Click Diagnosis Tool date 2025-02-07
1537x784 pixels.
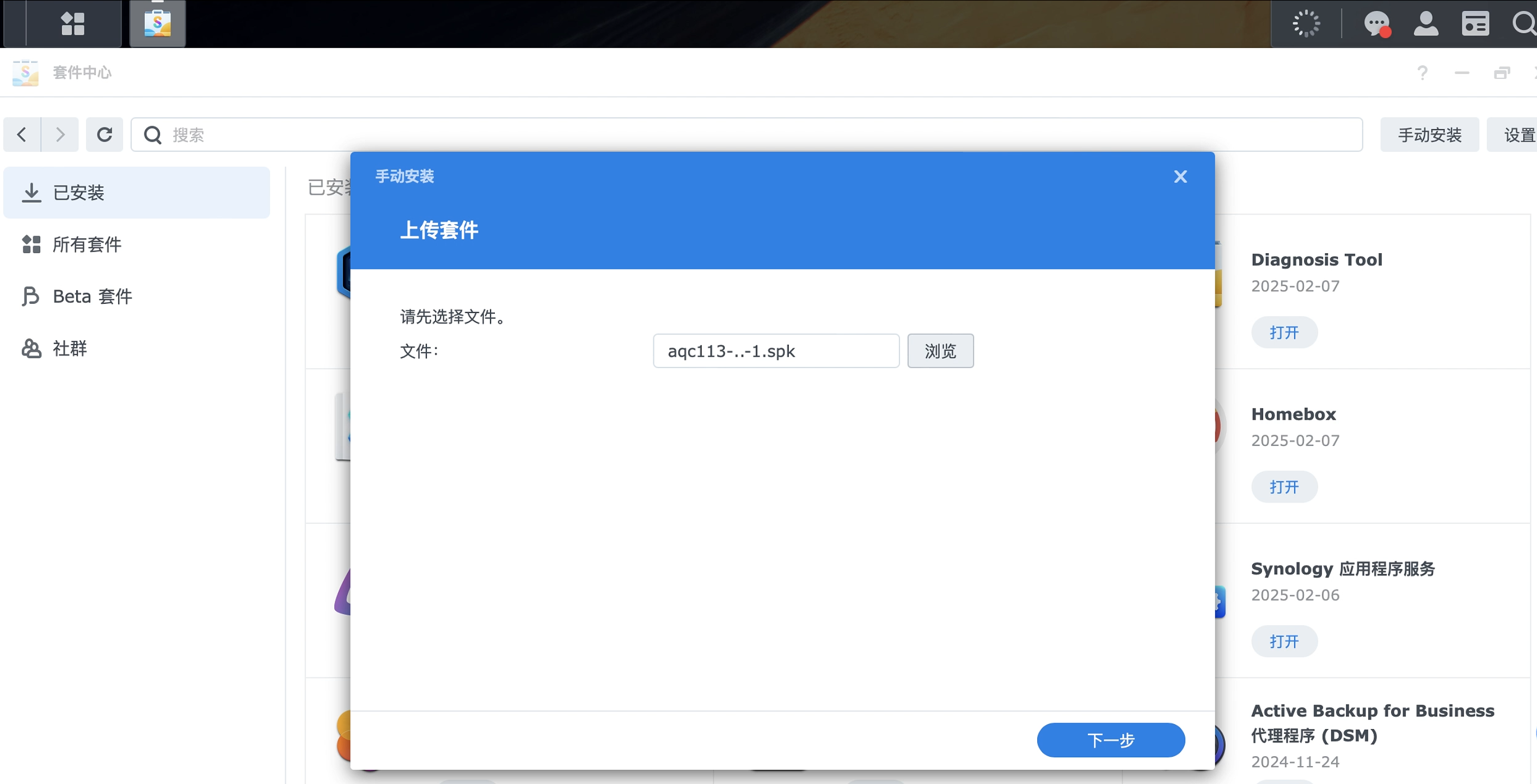tap(1295, 286)
